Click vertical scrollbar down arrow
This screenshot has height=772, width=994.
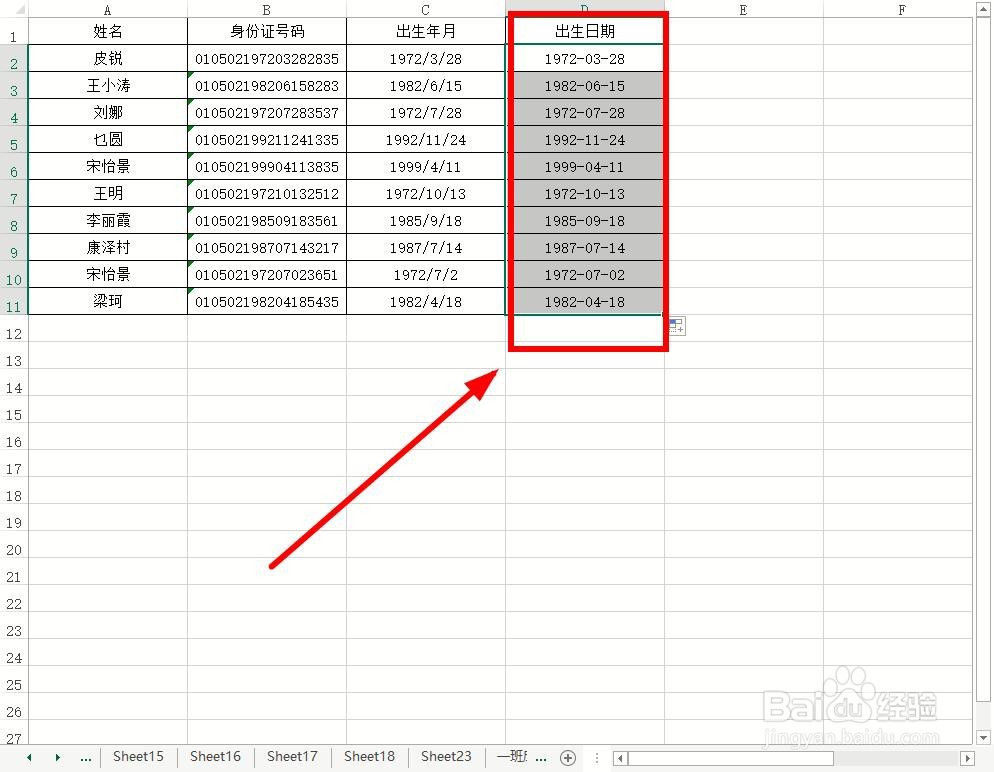coord(983,737)
